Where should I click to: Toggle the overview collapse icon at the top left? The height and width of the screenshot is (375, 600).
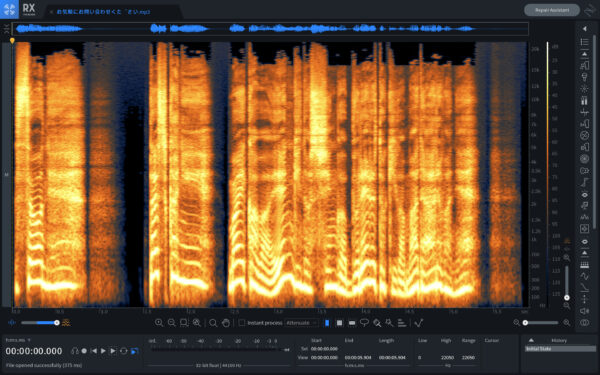point(7,29)
